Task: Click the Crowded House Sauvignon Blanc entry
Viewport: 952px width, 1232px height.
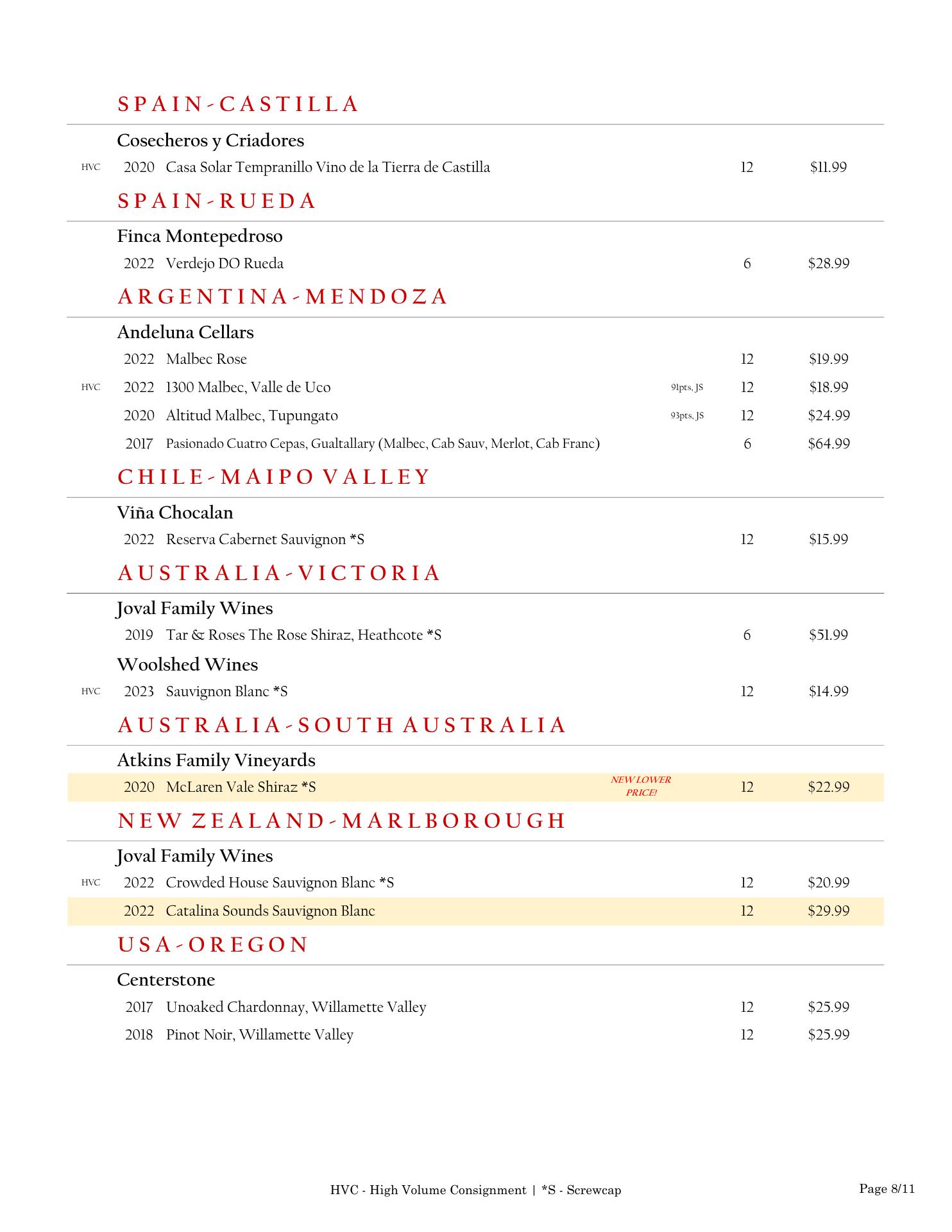Action: pyautogui.click(x=280, y=883)
